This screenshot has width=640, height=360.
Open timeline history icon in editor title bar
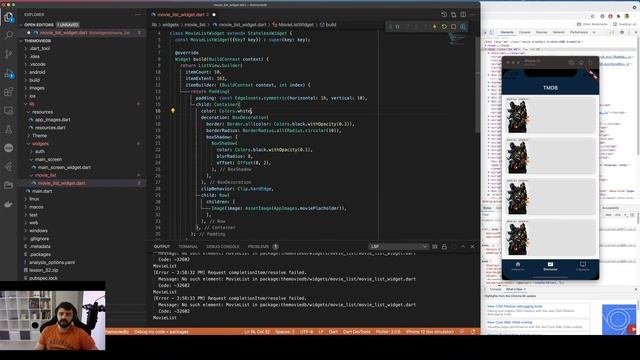(444, 15)
